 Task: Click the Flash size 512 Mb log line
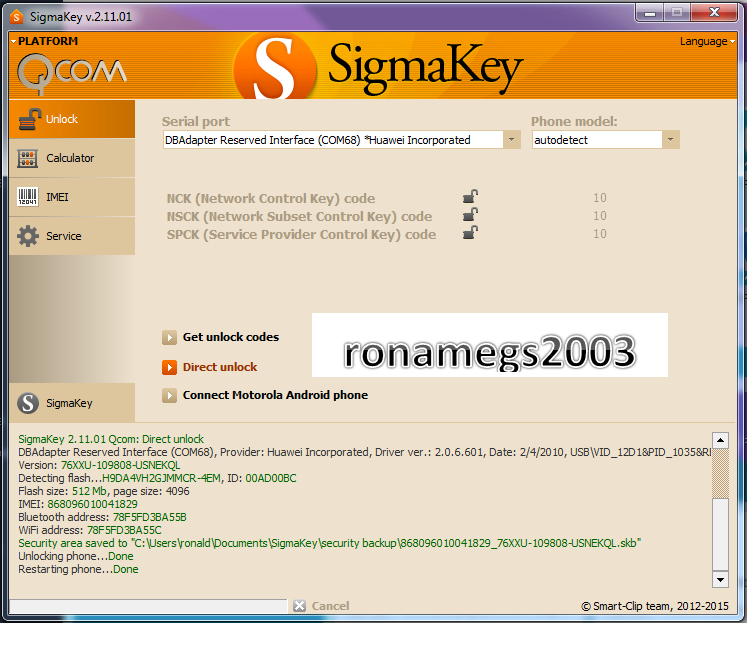click(x=104, y=491)
